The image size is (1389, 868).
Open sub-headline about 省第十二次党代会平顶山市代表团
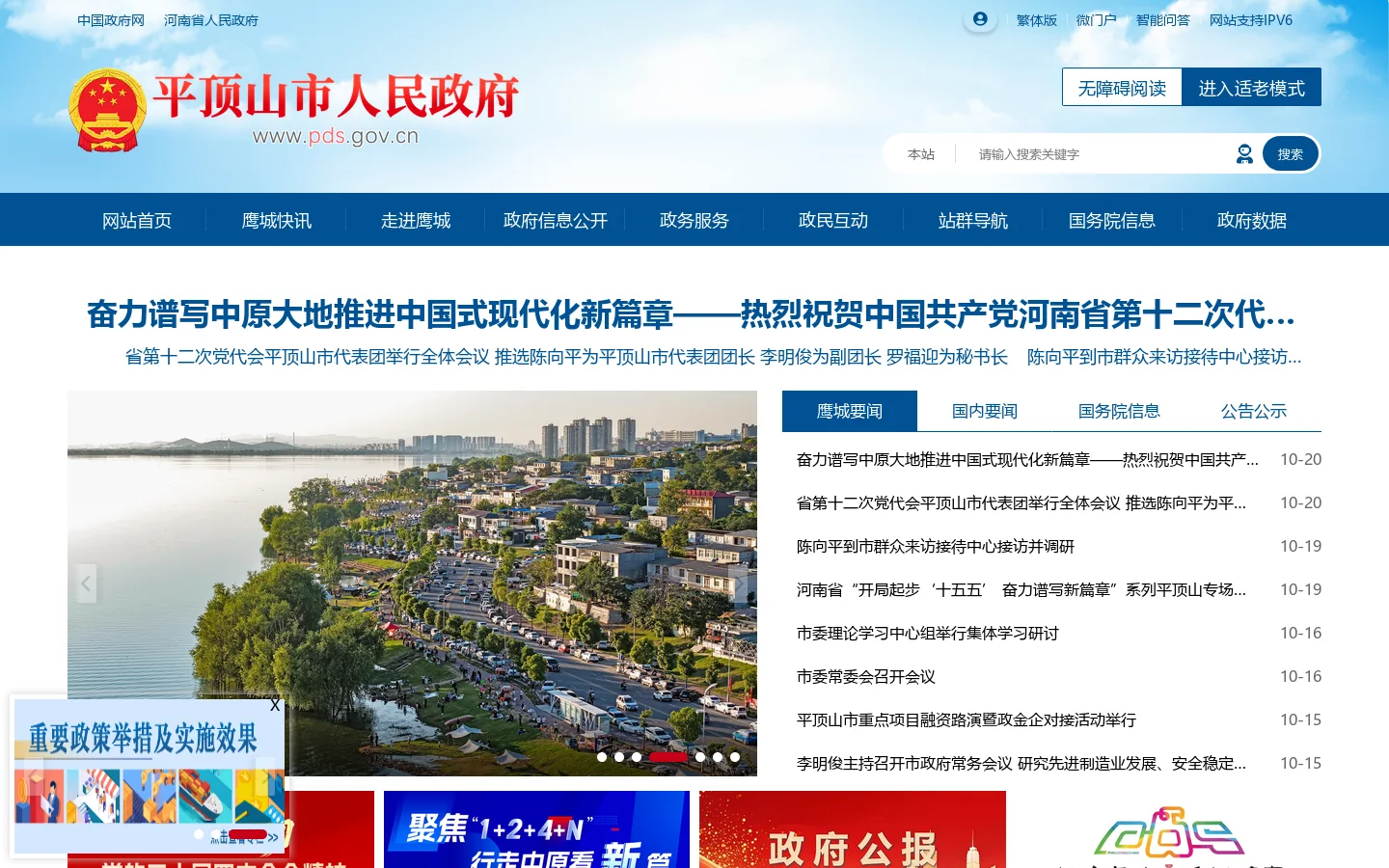[566, 357]
